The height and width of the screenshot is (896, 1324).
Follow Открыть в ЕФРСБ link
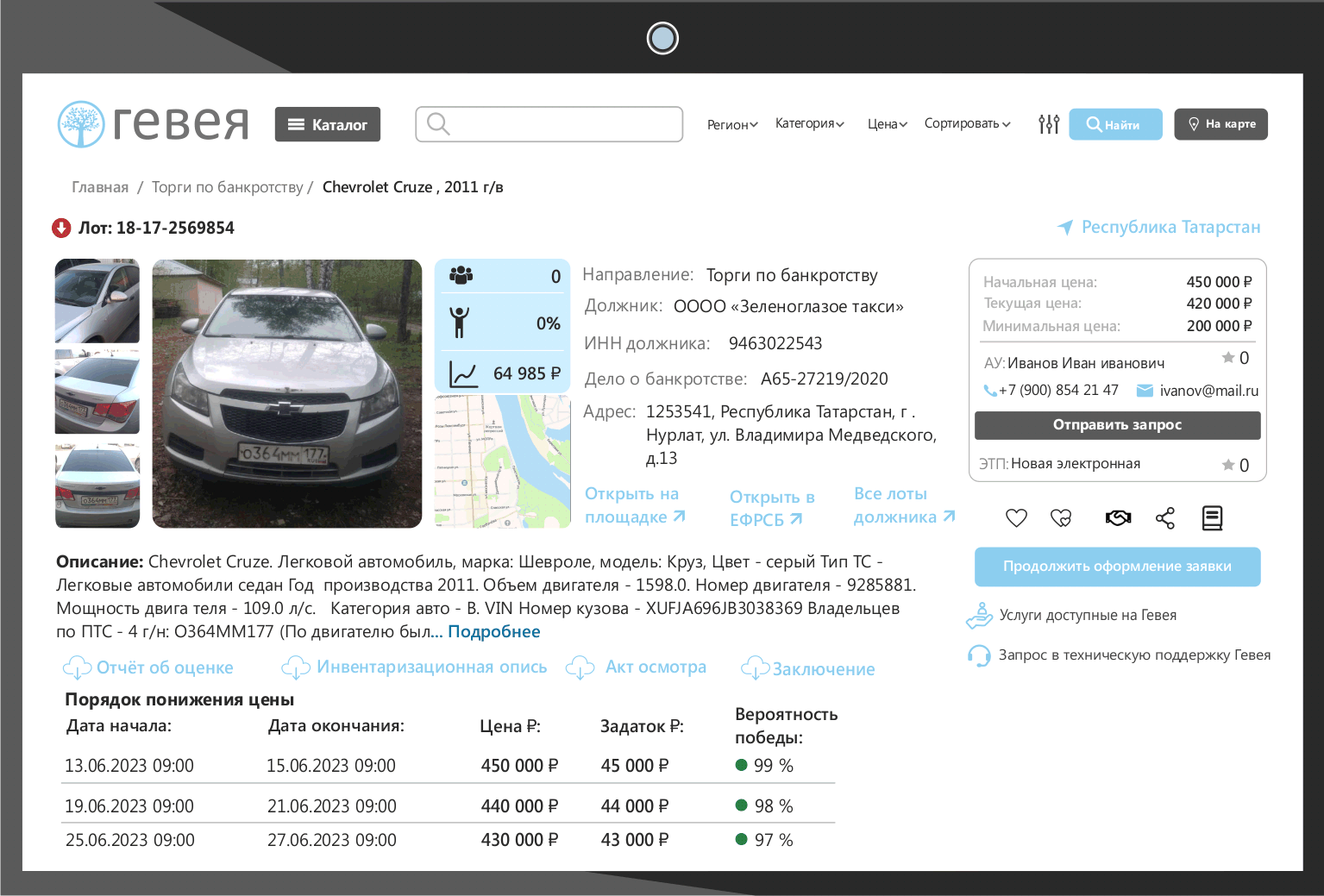click(772, 508)
